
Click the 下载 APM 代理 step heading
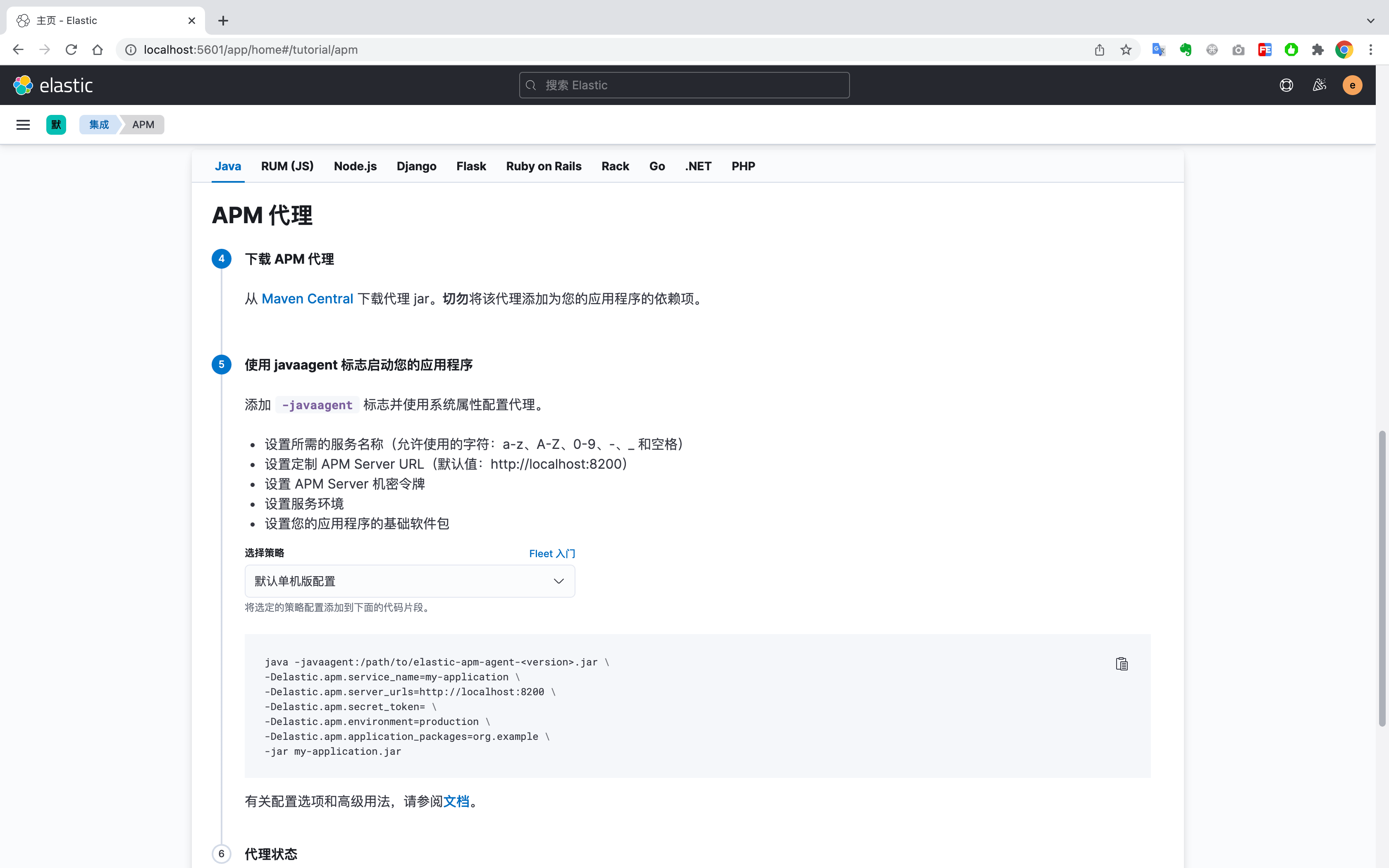[289, 259]
